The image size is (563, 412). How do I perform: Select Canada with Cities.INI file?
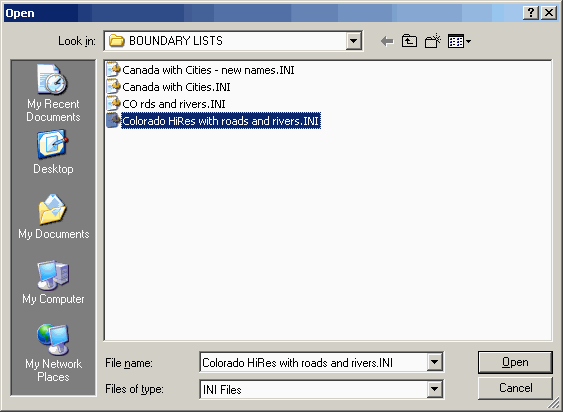(x=168, y=87)
